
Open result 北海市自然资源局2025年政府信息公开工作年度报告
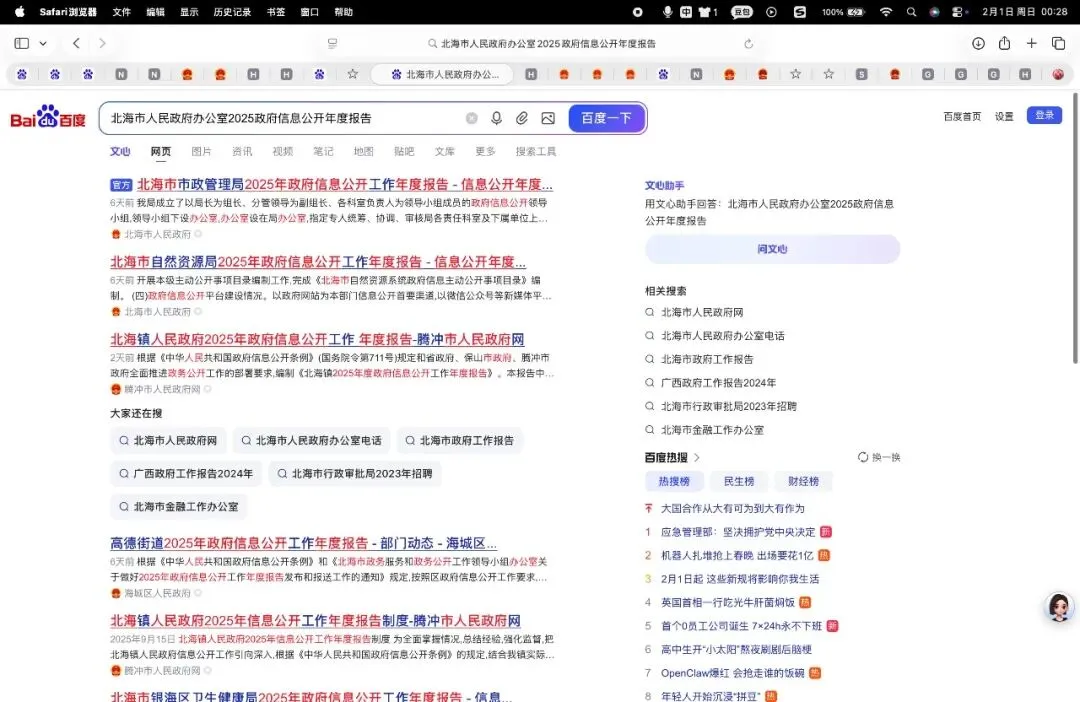pyautogui.click(x=318, y=262)
